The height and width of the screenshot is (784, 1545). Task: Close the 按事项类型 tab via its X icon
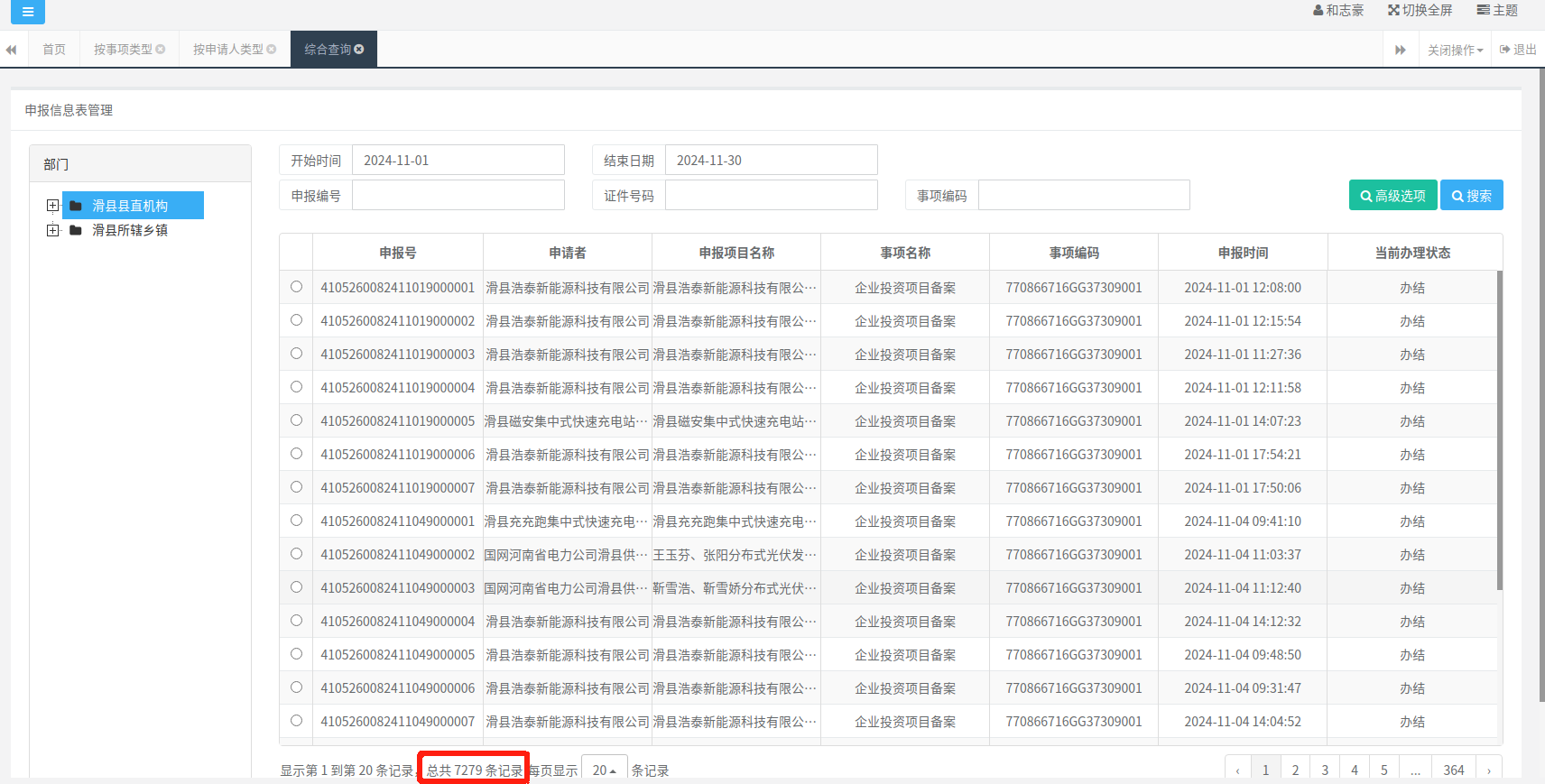tap(161, 50)
